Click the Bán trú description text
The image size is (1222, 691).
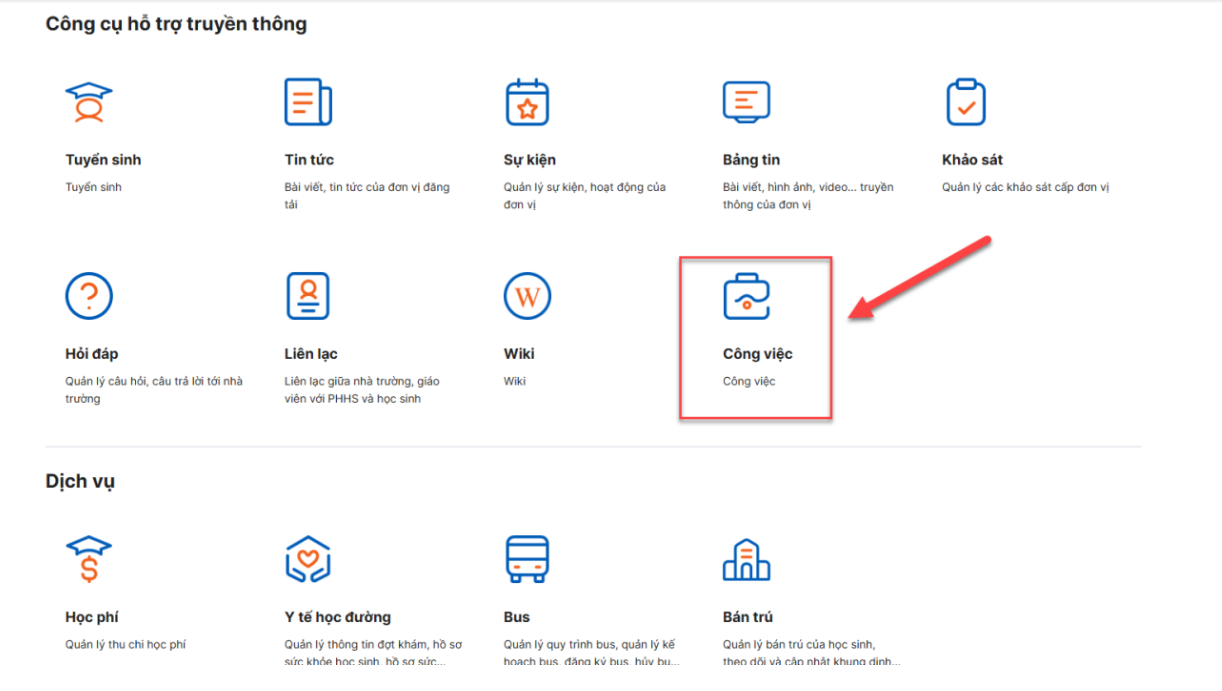[810, 653]
